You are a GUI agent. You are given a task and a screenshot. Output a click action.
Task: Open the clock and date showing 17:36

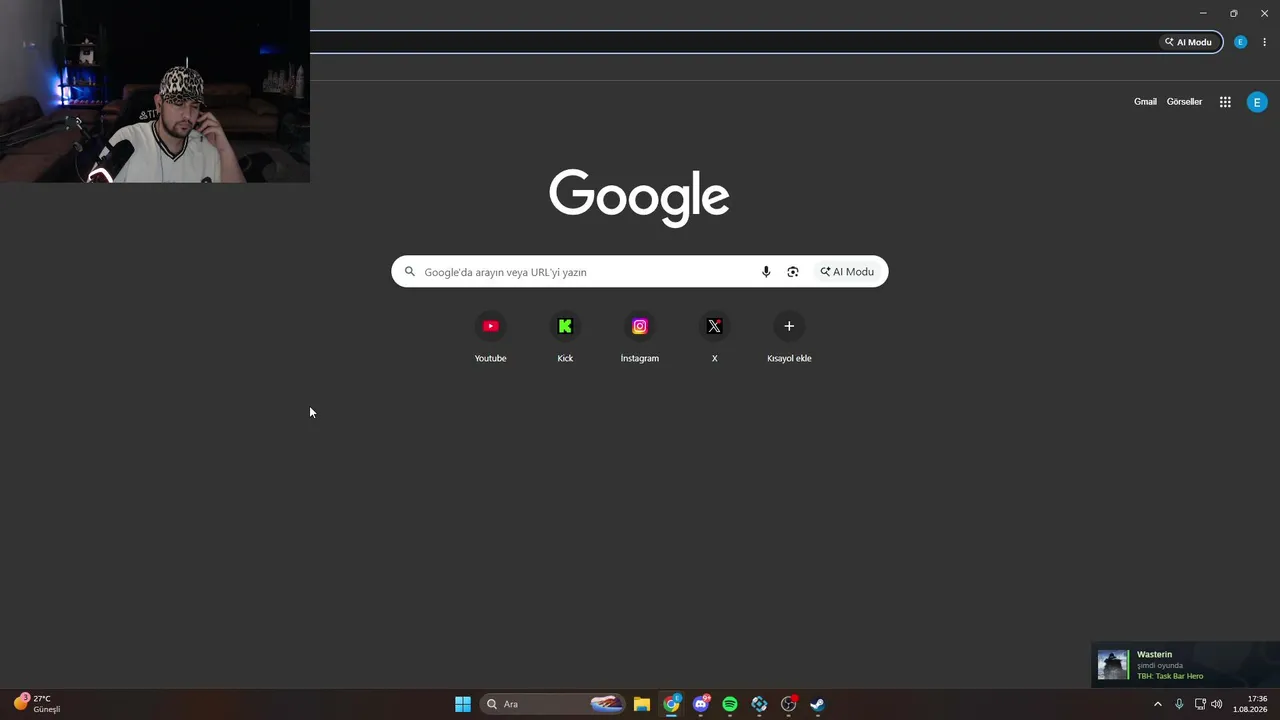1251,704
